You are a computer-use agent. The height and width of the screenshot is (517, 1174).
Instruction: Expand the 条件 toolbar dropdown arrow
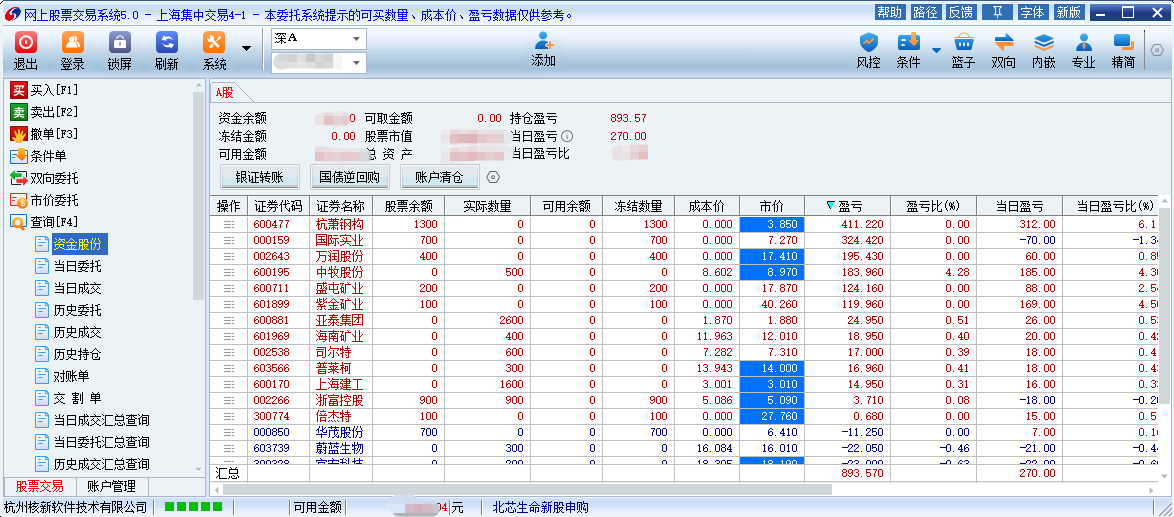[937, 50]
